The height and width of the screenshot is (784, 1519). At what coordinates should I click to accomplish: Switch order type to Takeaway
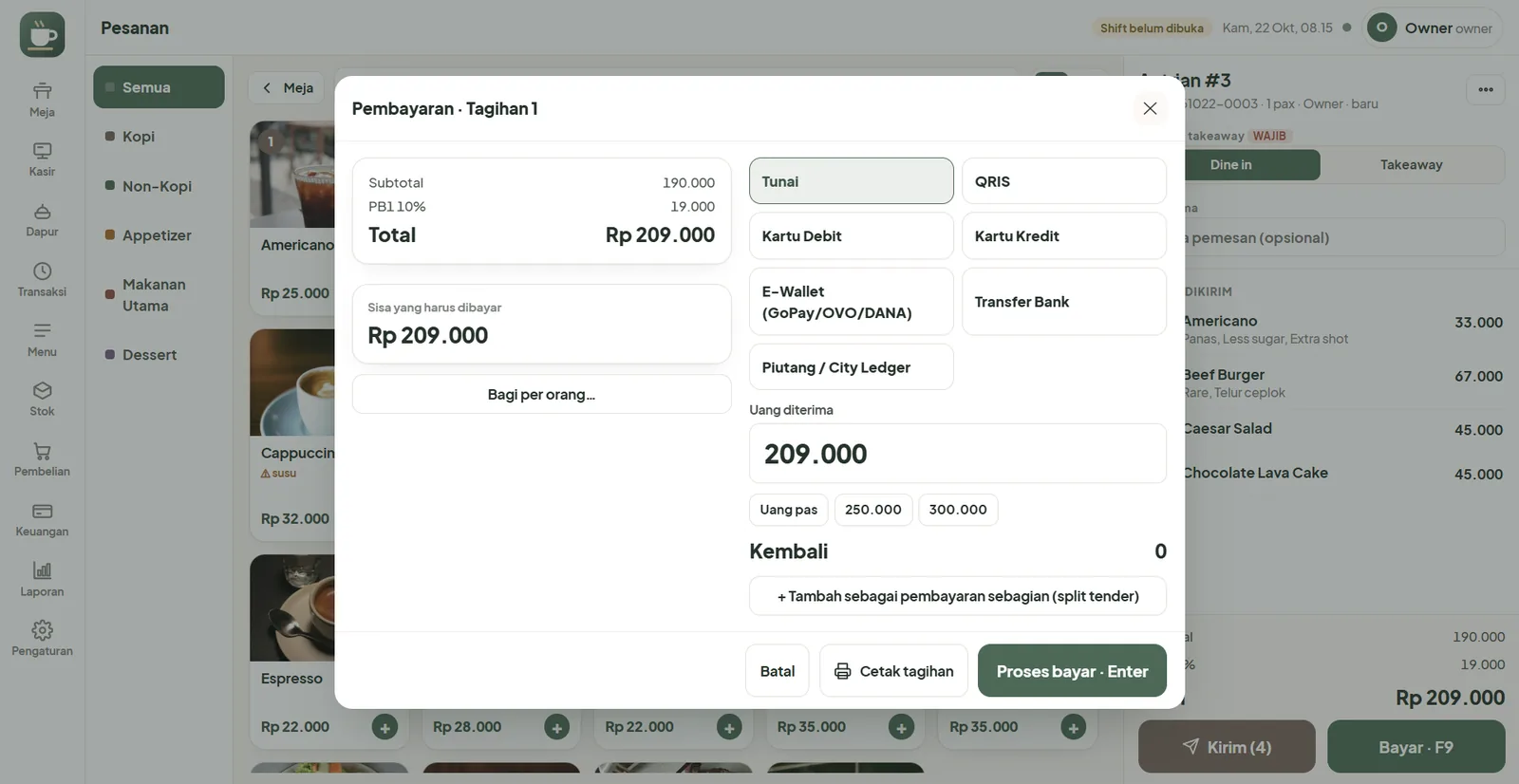[1412, 165]
